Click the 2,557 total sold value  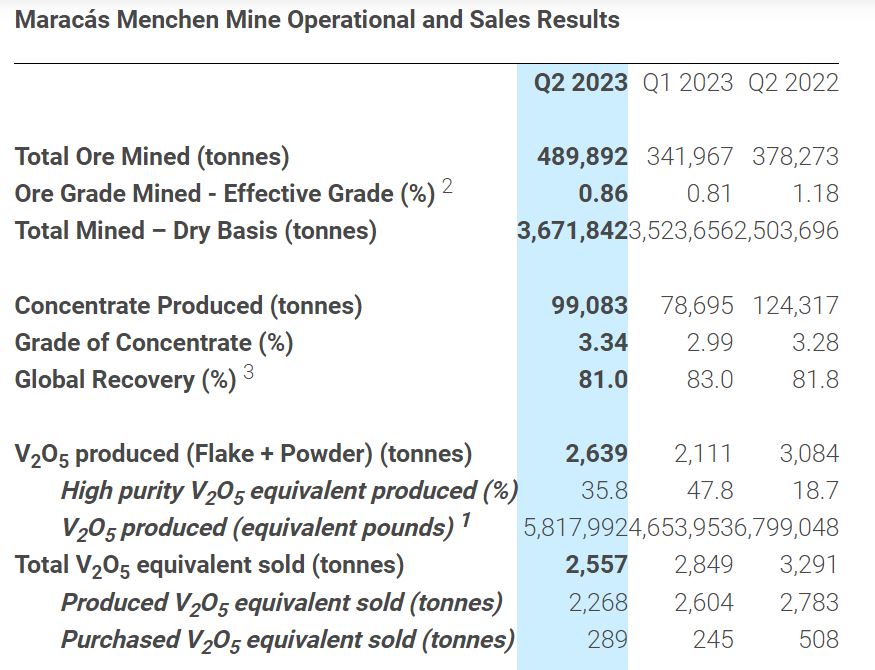tap(596, 565)
